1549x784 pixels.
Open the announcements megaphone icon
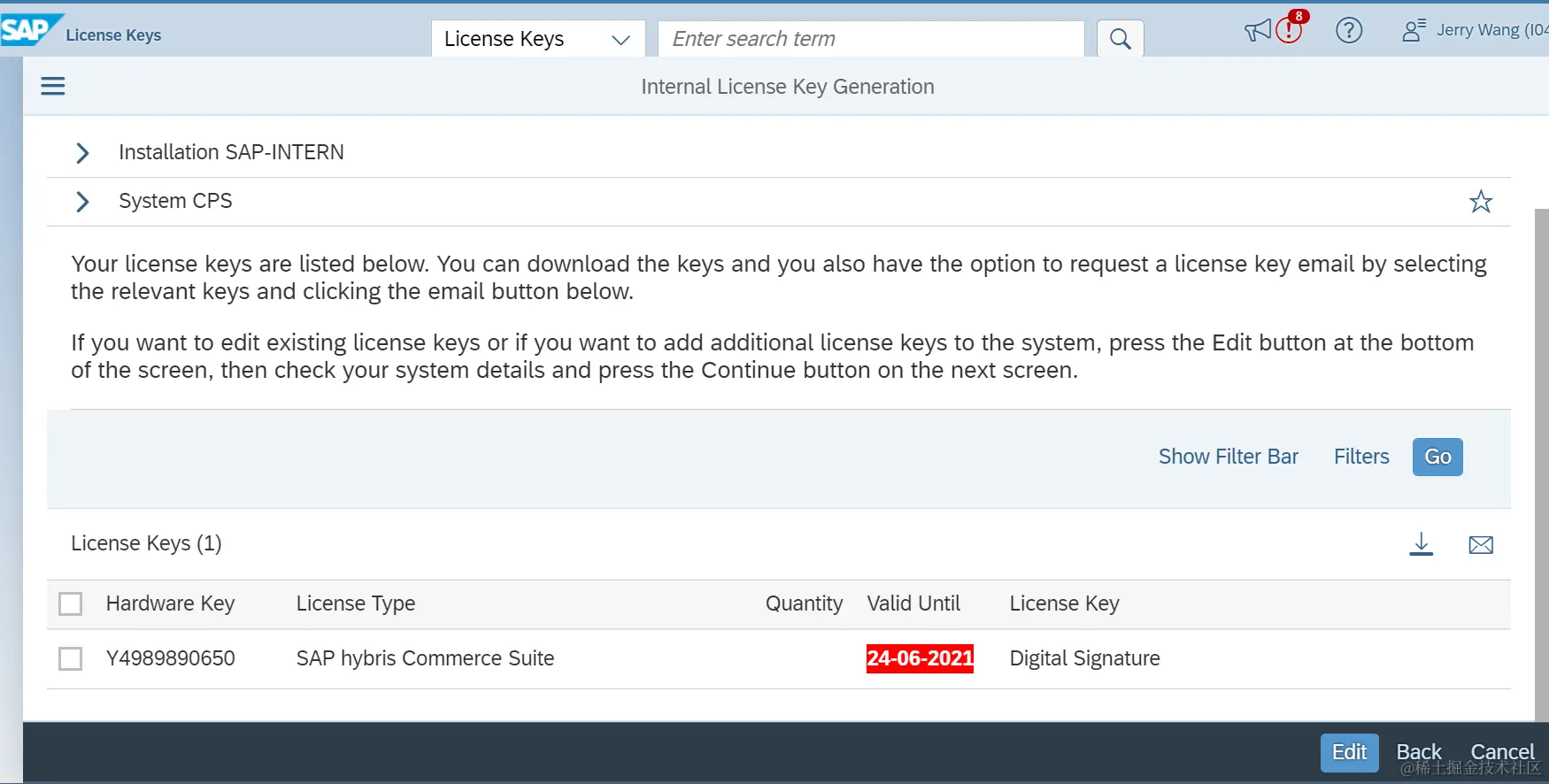[x=1257, y=32]
